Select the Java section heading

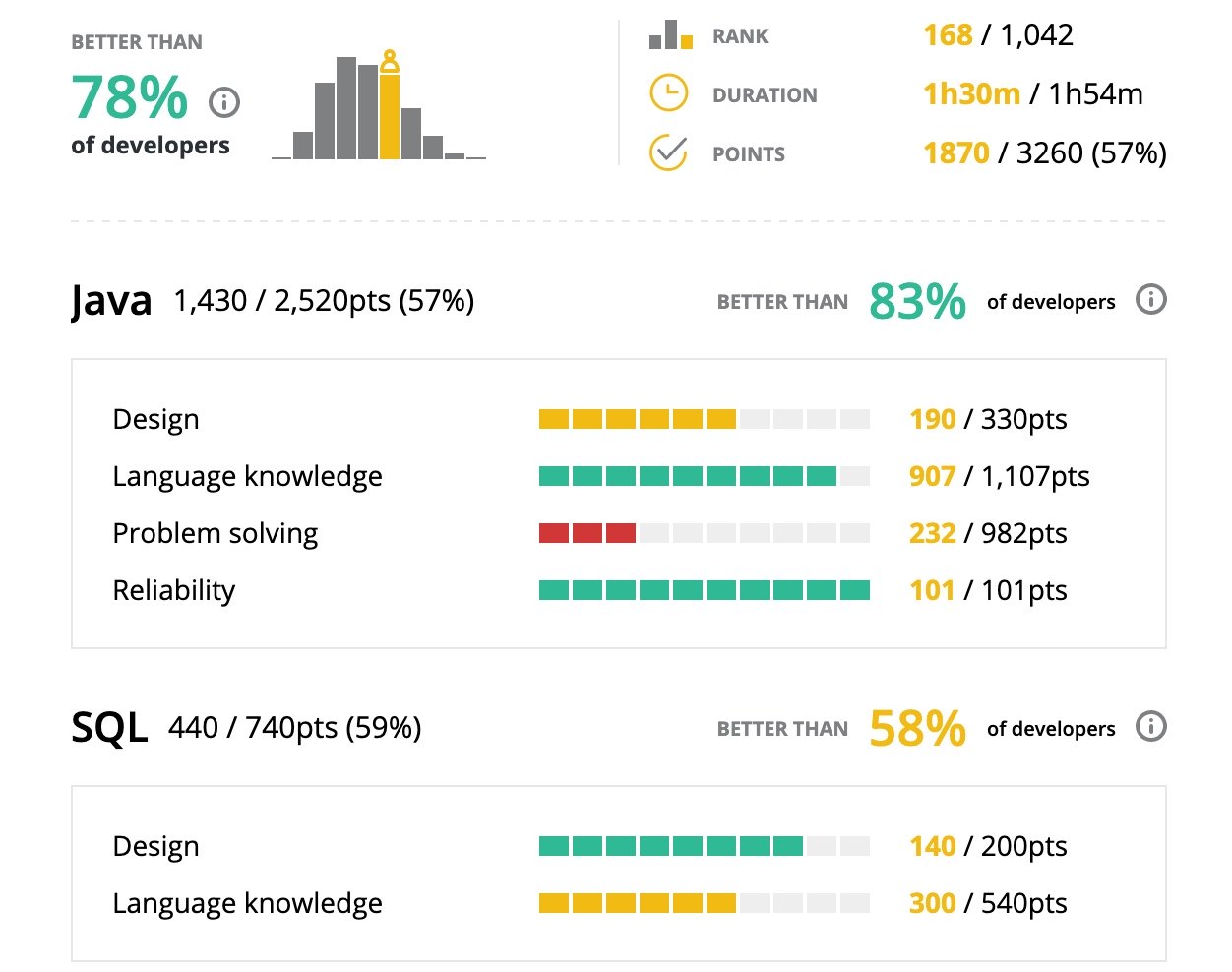(111, 301)
